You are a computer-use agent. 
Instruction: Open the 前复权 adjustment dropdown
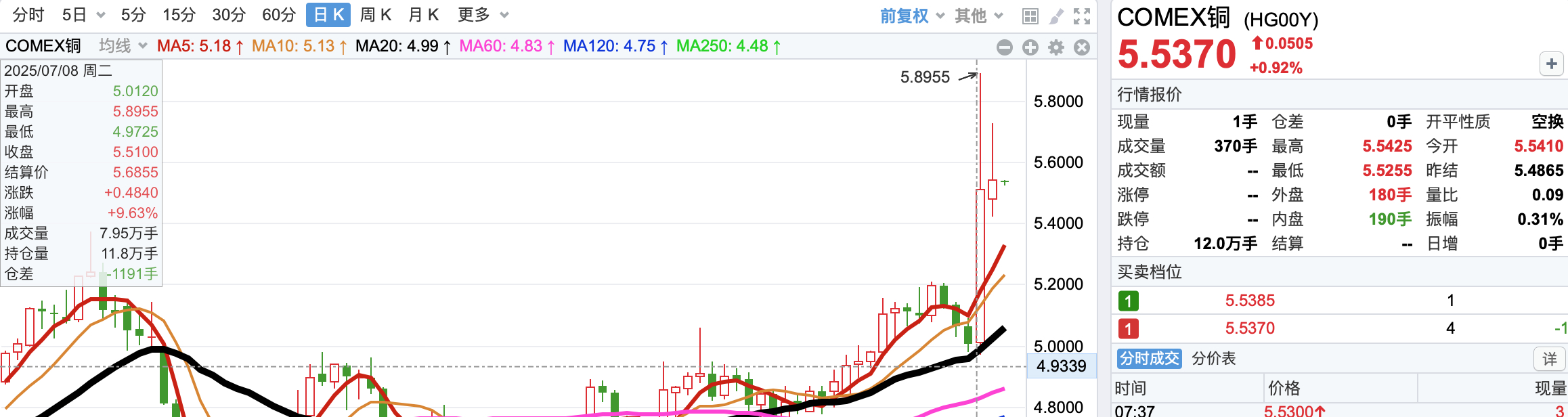pyautogui.click(x=911, y=16)
